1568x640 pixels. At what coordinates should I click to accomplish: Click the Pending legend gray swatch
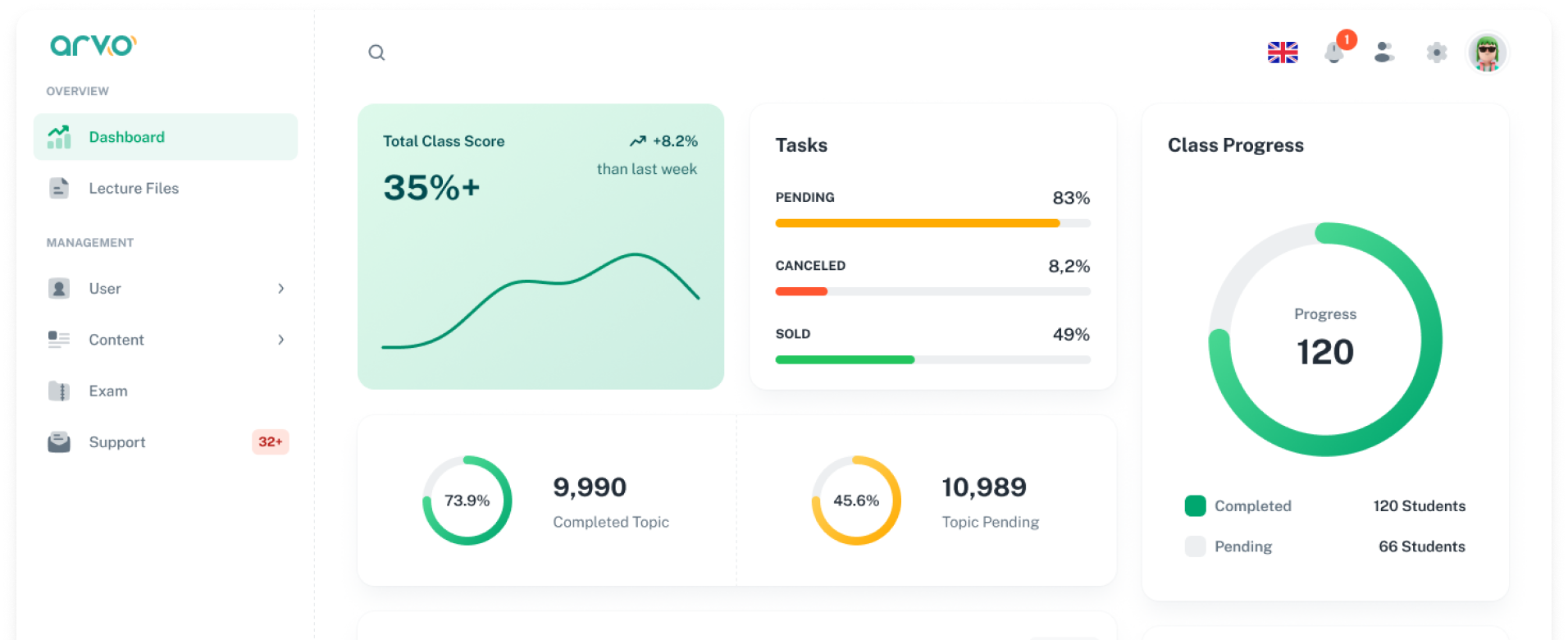pos(1195,546)
